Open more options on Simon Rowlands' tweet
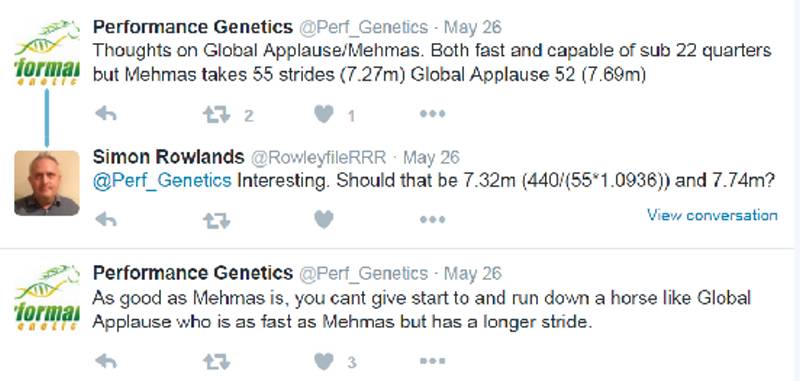This screenshot has height=381, width=800. click(433, 220)
